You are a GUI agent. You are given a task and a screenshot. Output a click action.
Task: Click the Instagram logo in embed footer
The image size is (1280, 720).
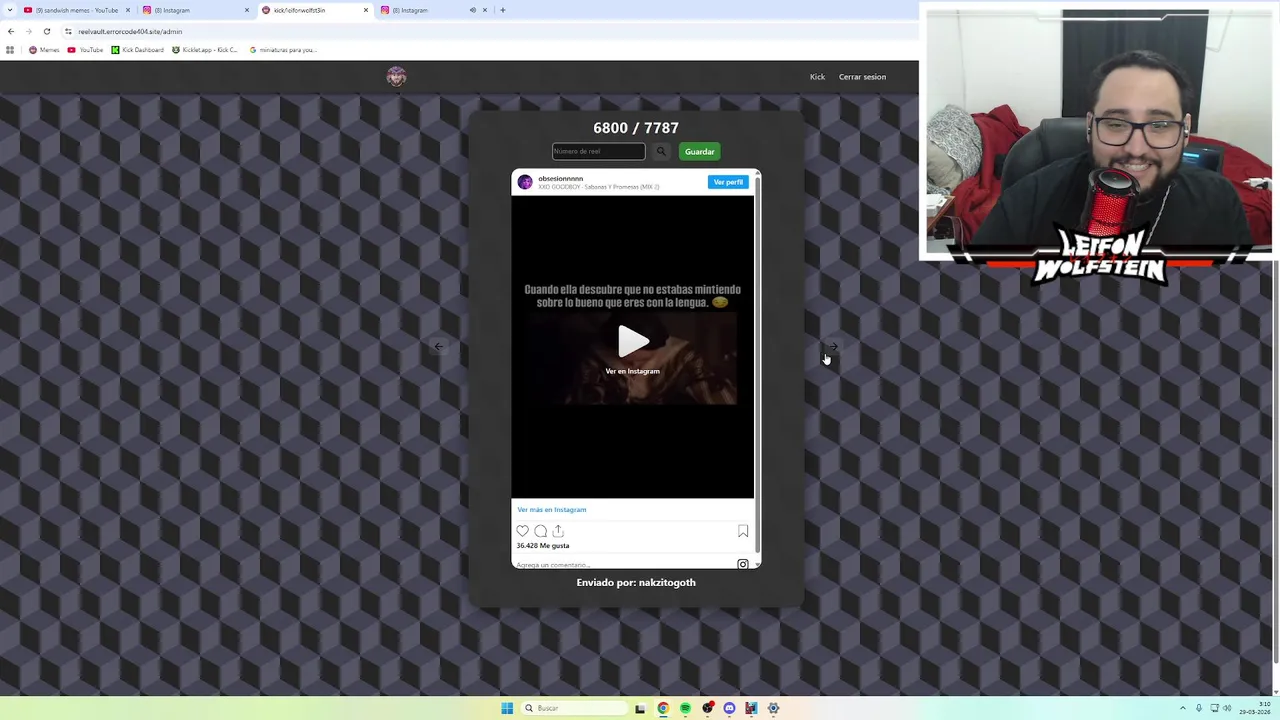pyautogui.click(x=743, y=565)
